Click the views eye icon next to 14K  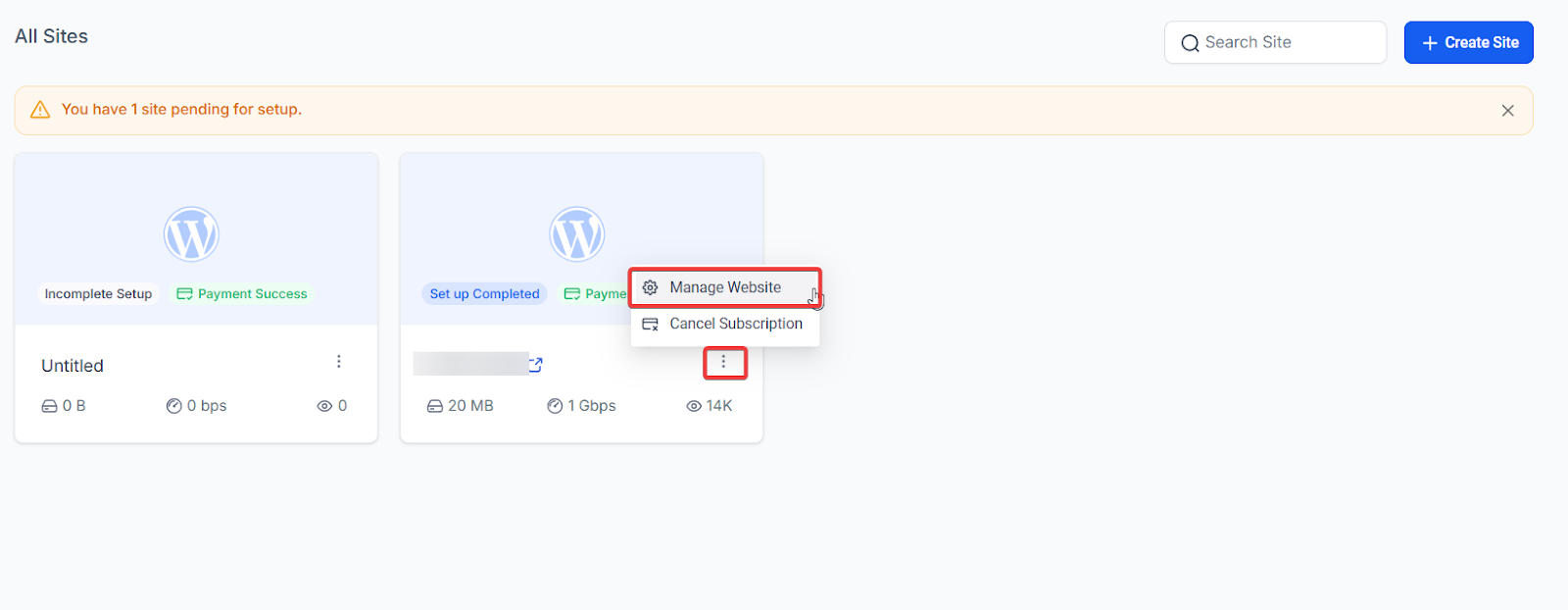coord(694,406)
